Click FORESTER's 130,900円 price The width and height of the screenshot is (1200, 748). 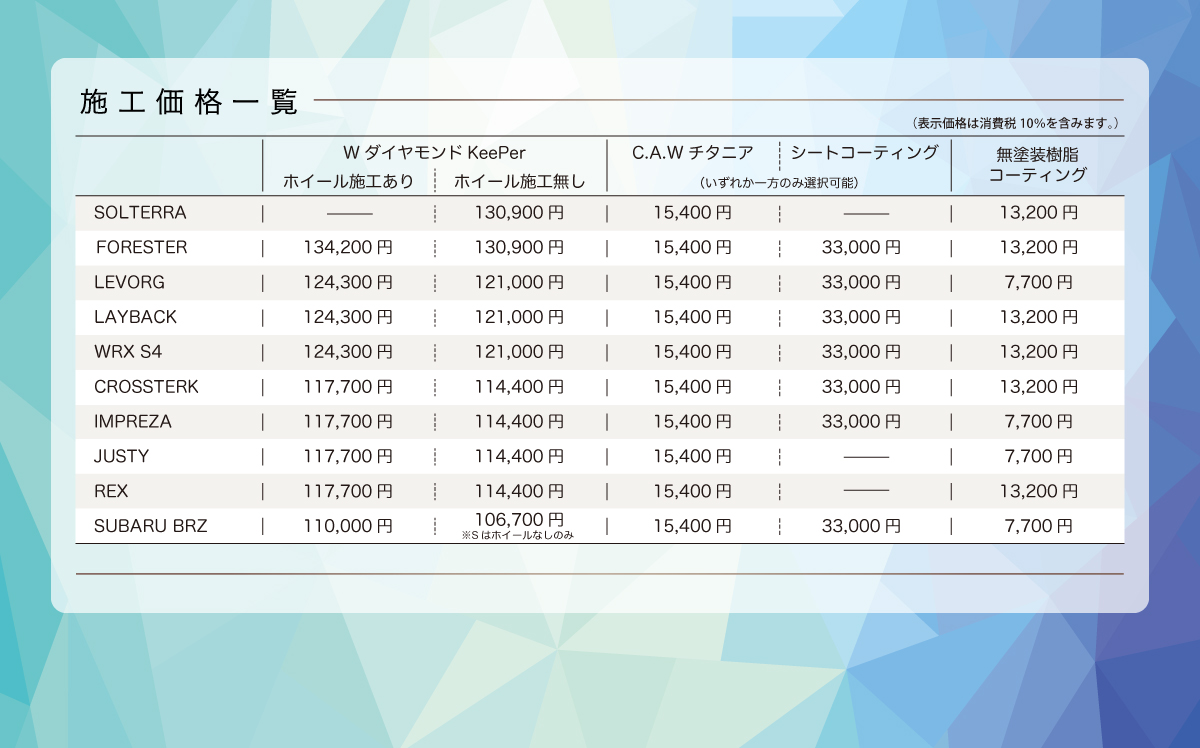[519, 247]
